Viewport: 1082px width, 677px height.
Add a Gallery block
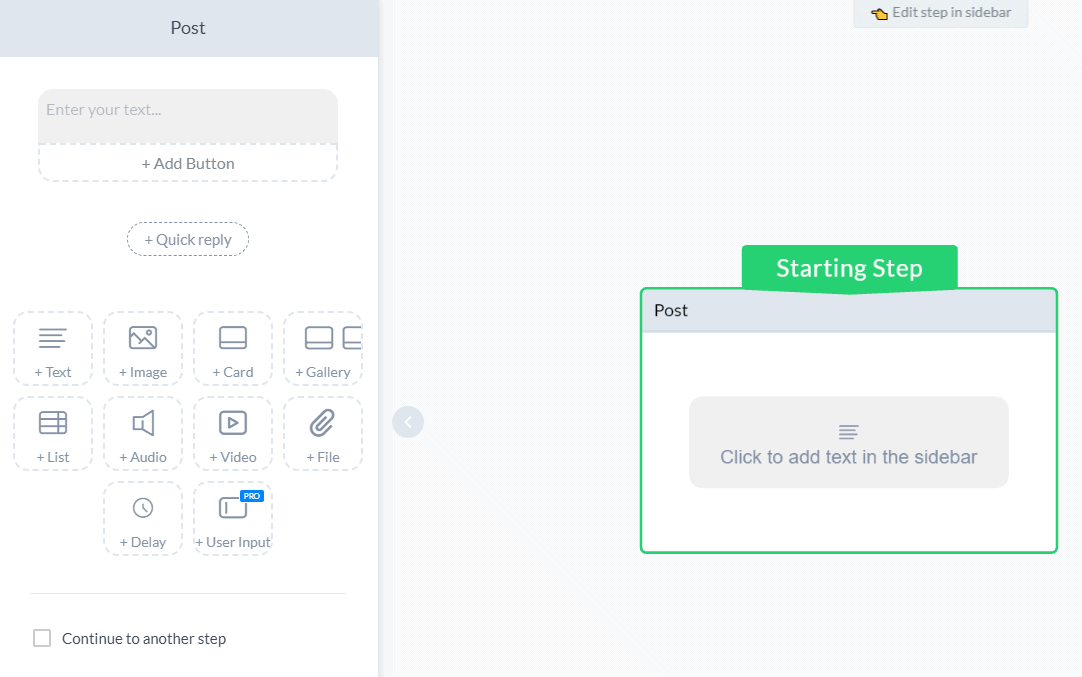click(x=323, y=348)
